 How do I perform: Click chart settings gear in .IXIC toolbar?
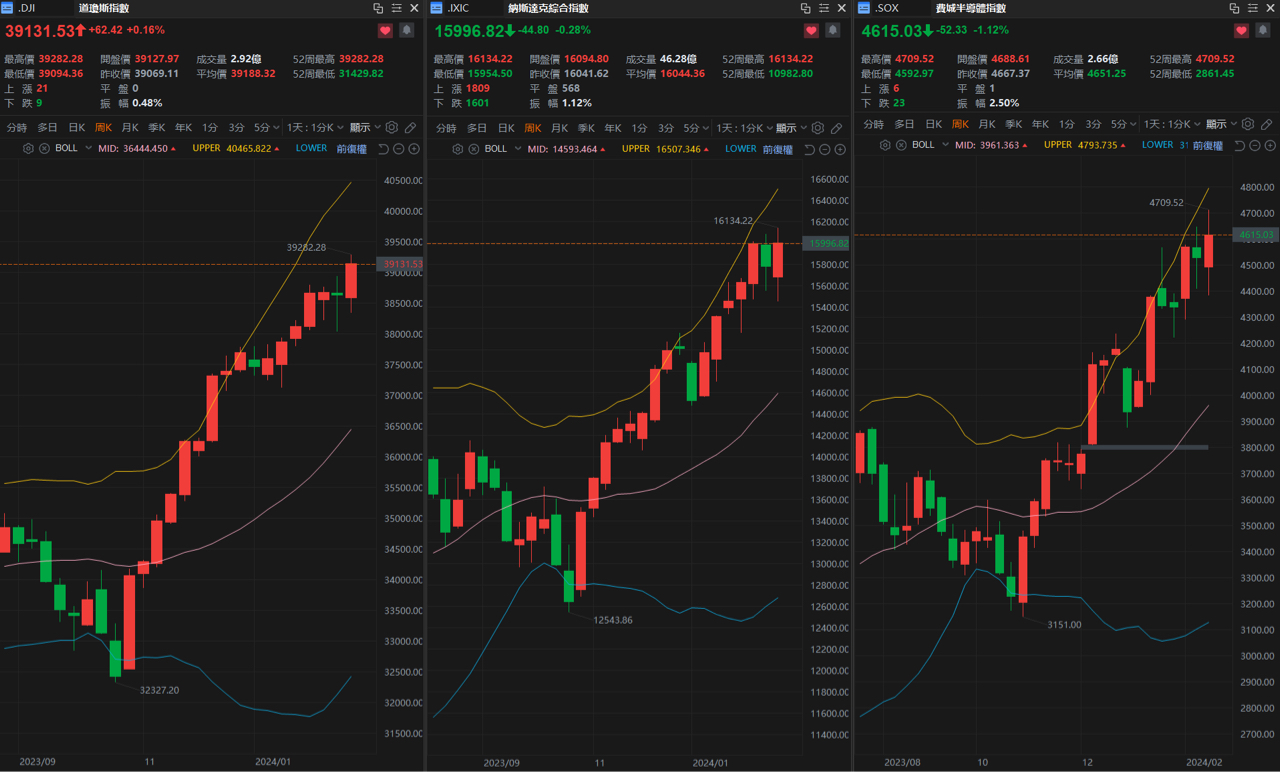pyautogui.click(x=818, y=128)
